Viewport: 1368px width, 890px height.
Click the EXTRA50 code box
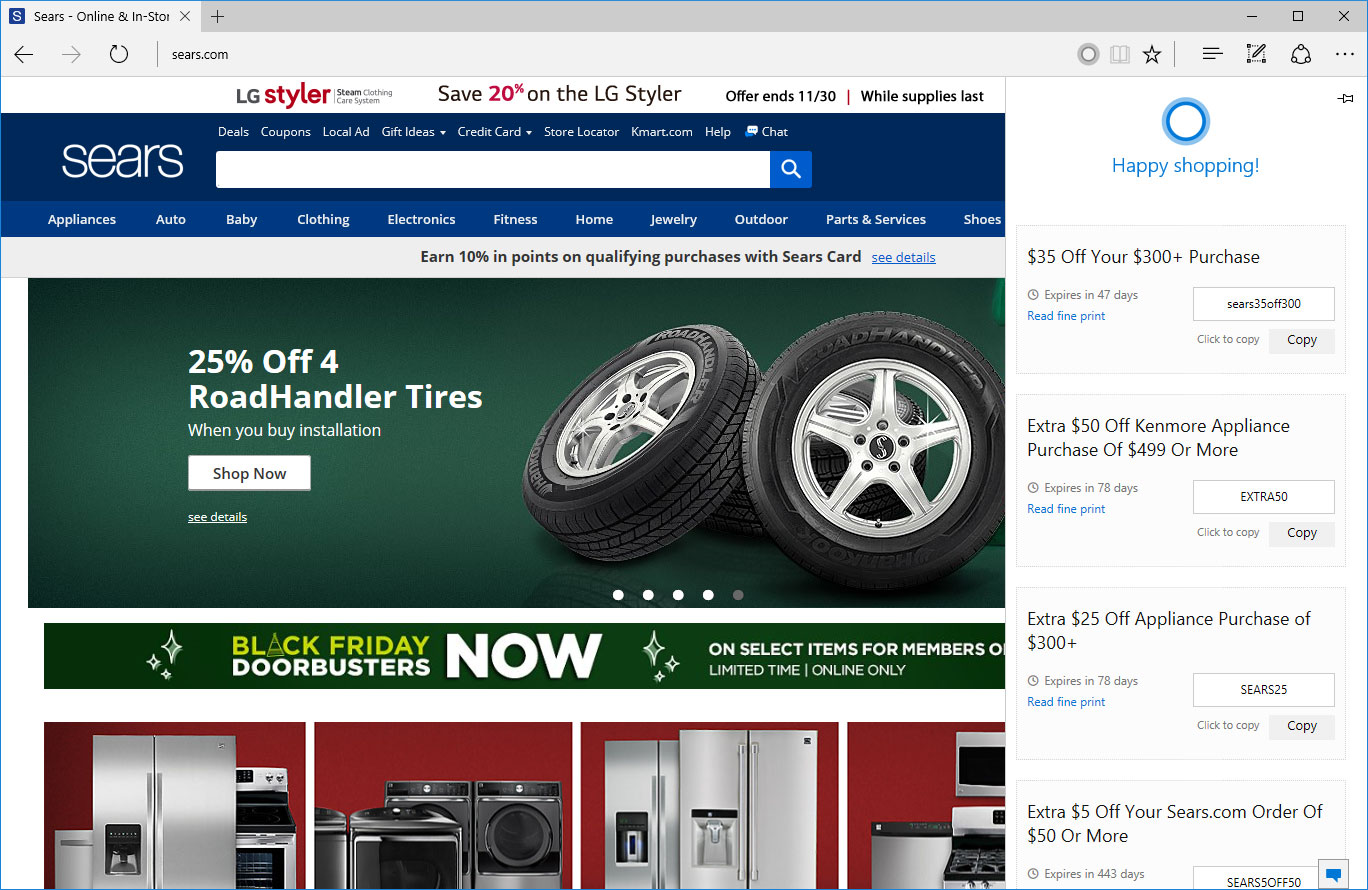point(1264,497)
